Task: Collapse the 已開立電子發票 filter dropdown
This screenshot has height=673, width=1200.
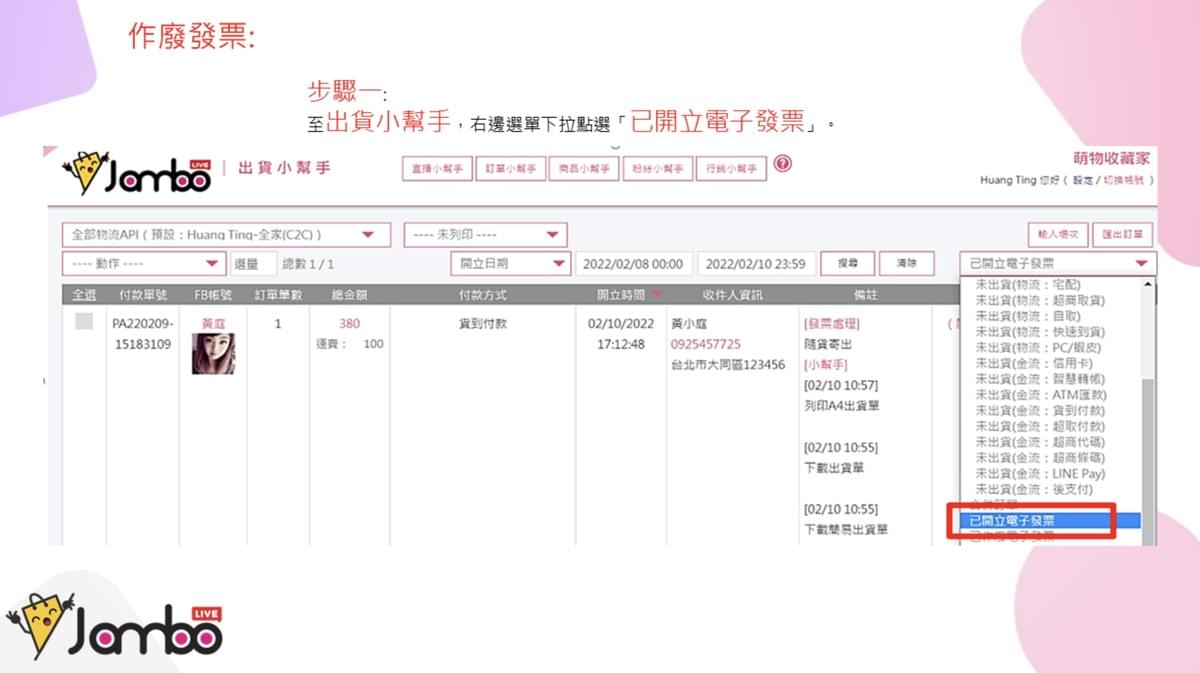Action: (1057, 264)
